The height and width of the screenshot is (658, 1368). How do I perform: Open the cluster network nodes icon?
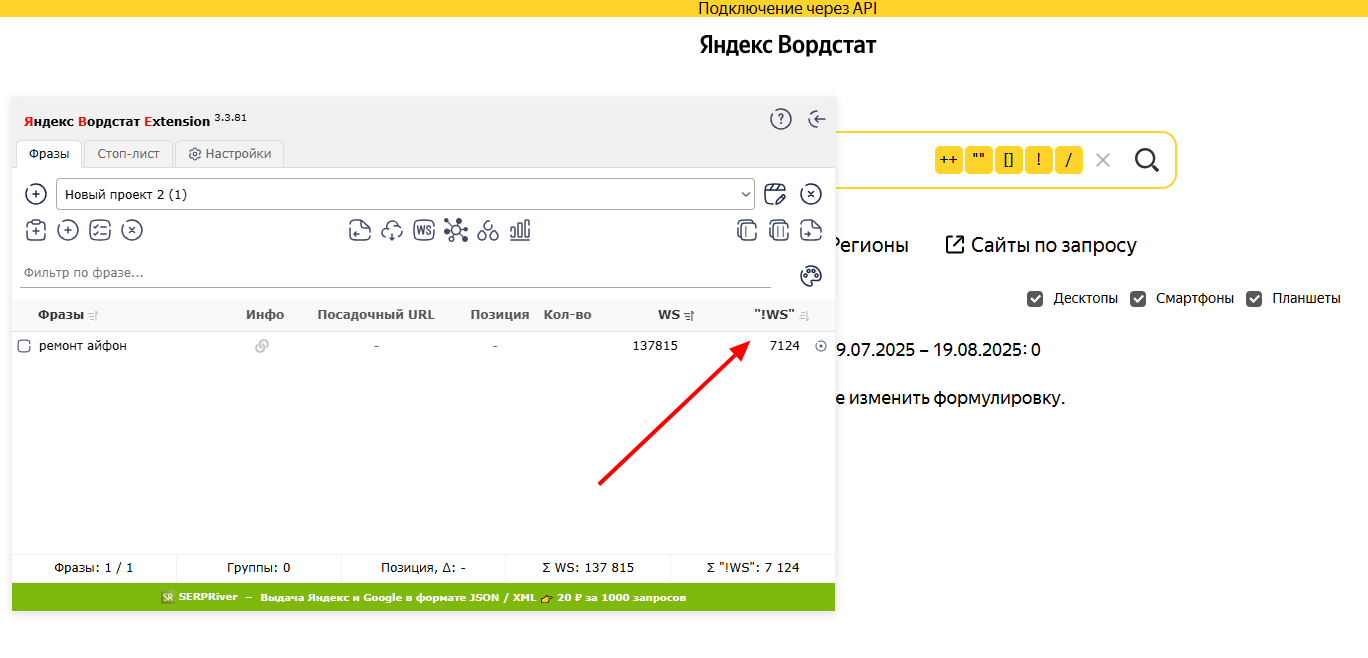click(456, 230)
